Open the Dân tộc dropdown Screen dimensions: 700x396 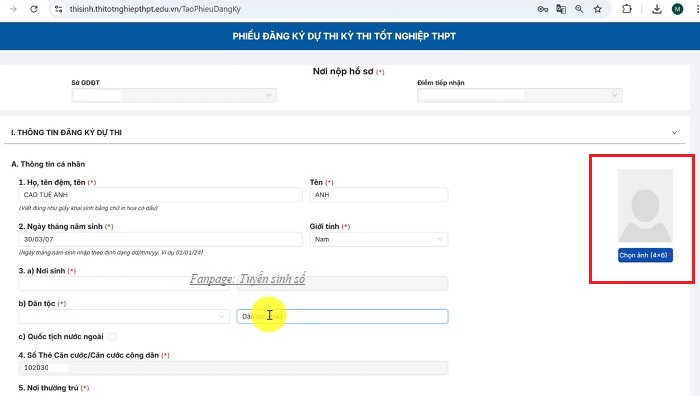124,316
